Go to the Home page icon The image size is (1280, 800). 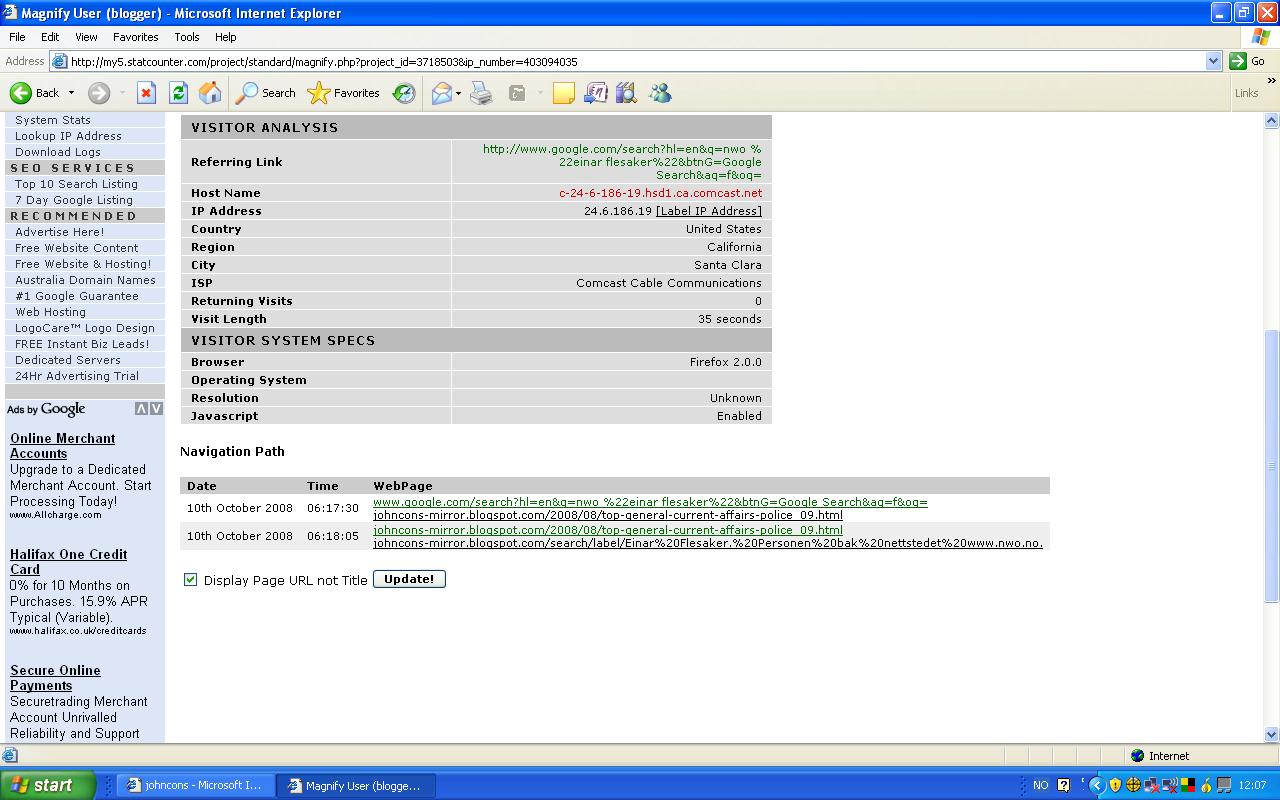210,93
